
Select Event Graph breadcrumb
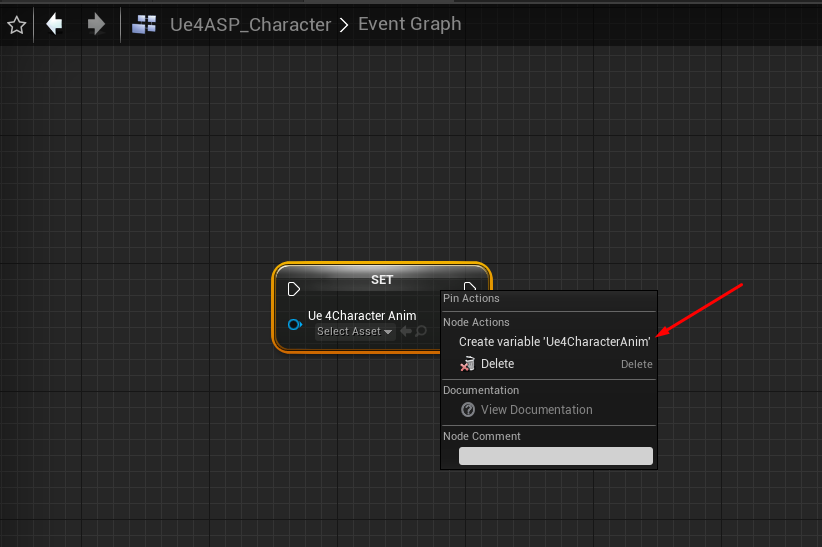[410, 24]
